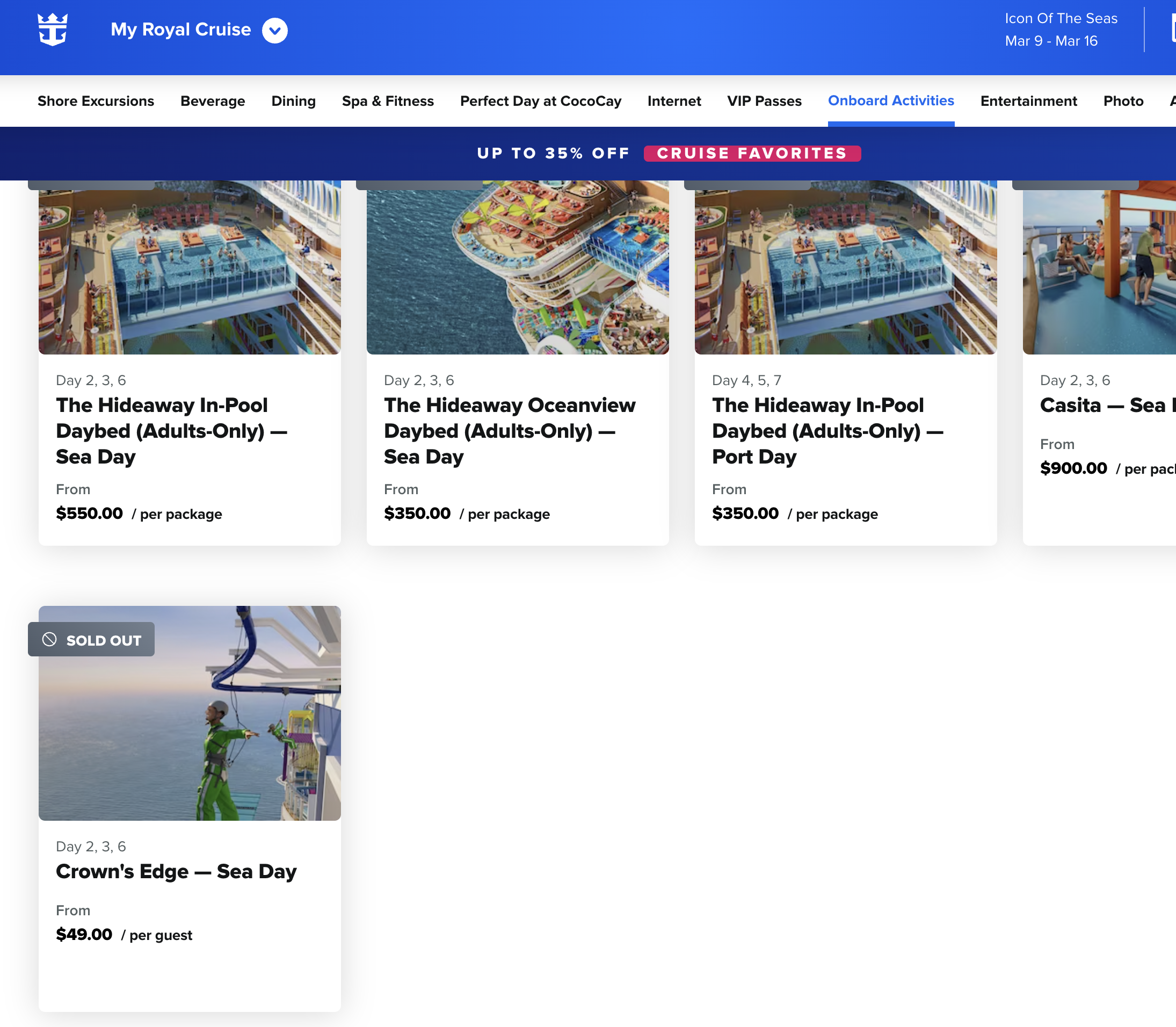This screenshot has width=1176, height=1027.
Task: Select the Spa & Fitness tab
Action: [x=388, y=101]
